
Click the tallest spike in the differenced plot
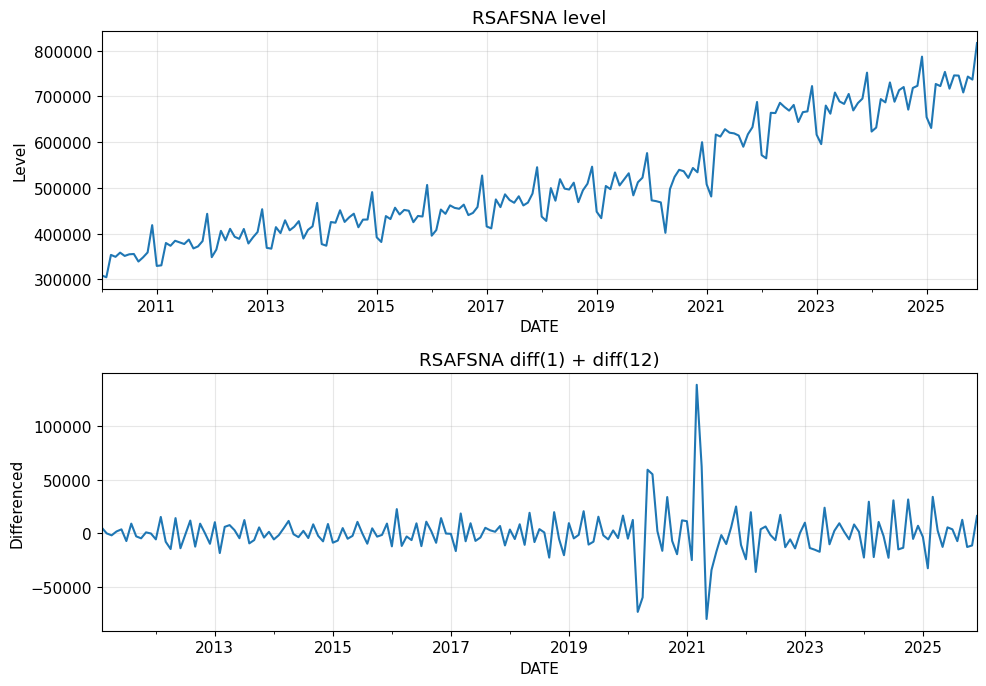696,385
